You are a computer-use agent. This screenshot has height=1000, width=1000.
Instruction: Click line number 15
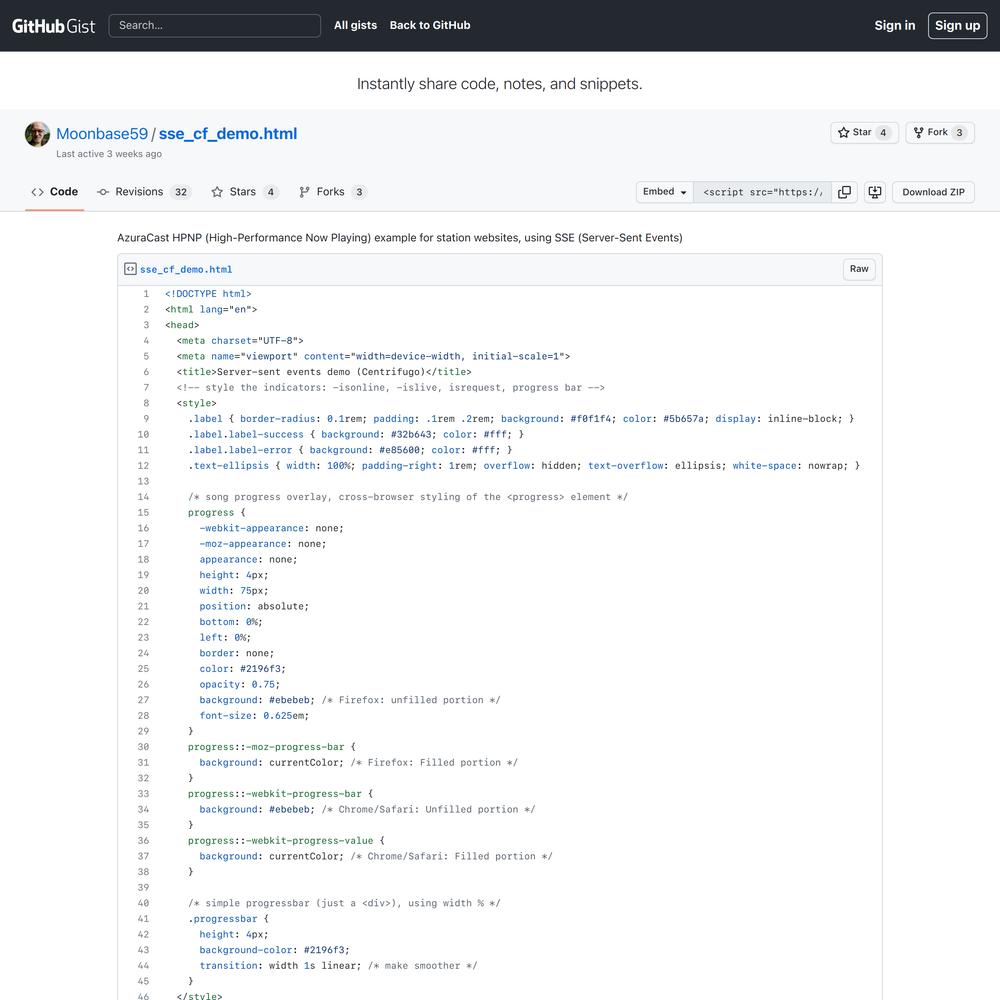coord(143,513)
